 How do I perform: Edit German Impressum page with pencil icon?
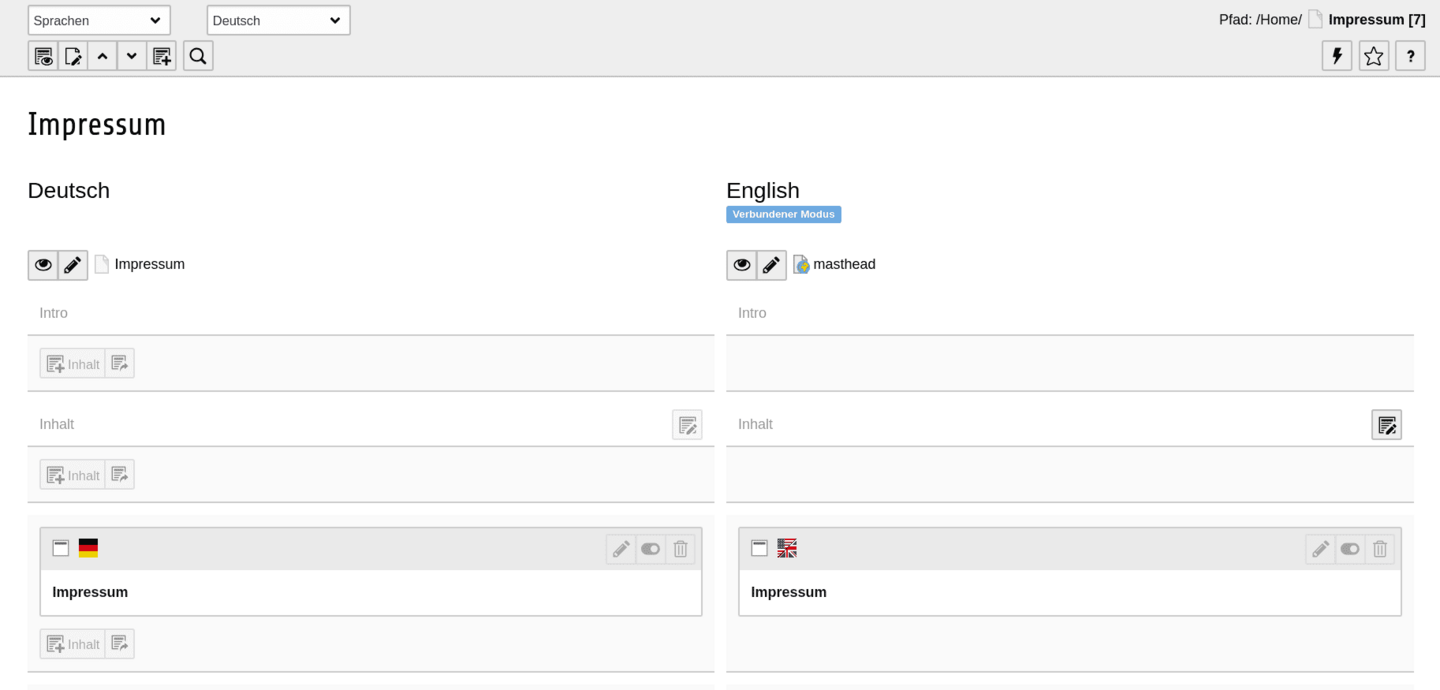tap(73, 265)
